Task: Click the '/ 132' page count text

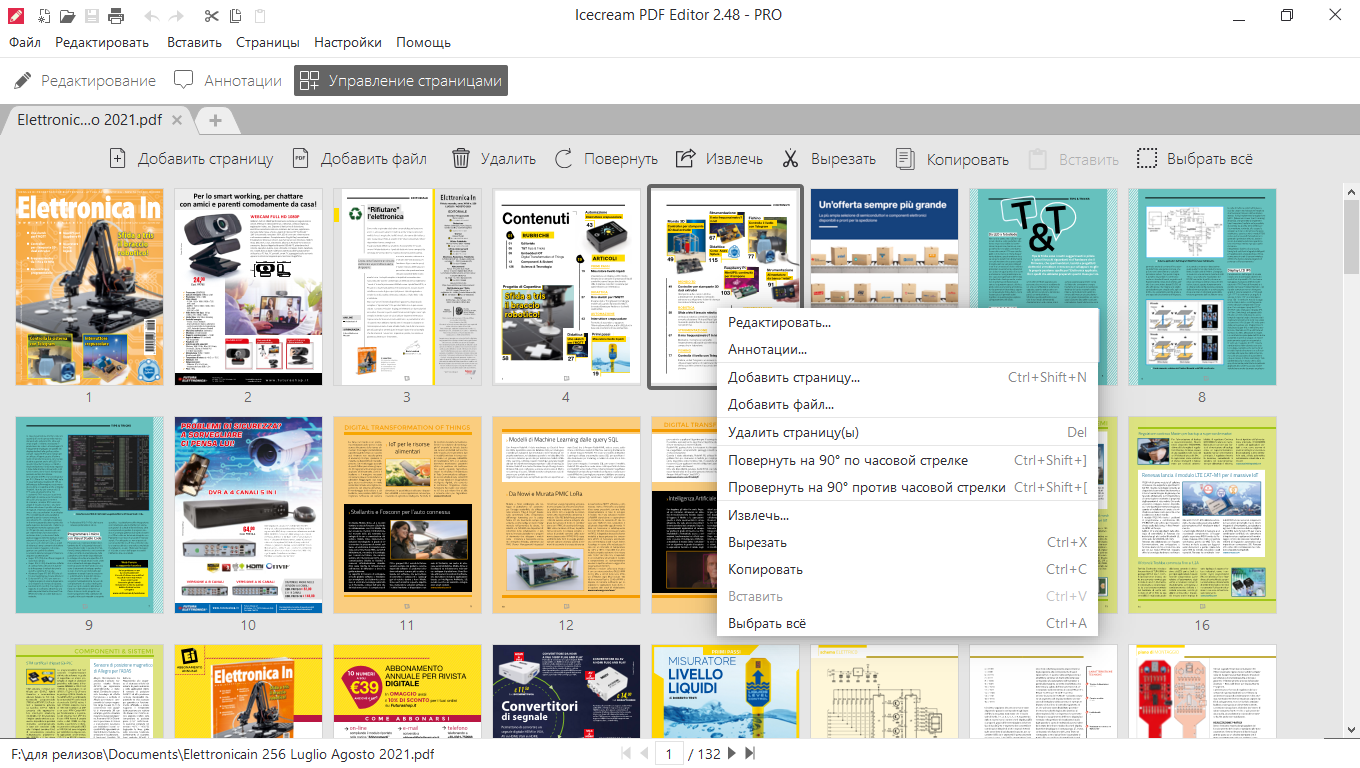Action: 704,754
